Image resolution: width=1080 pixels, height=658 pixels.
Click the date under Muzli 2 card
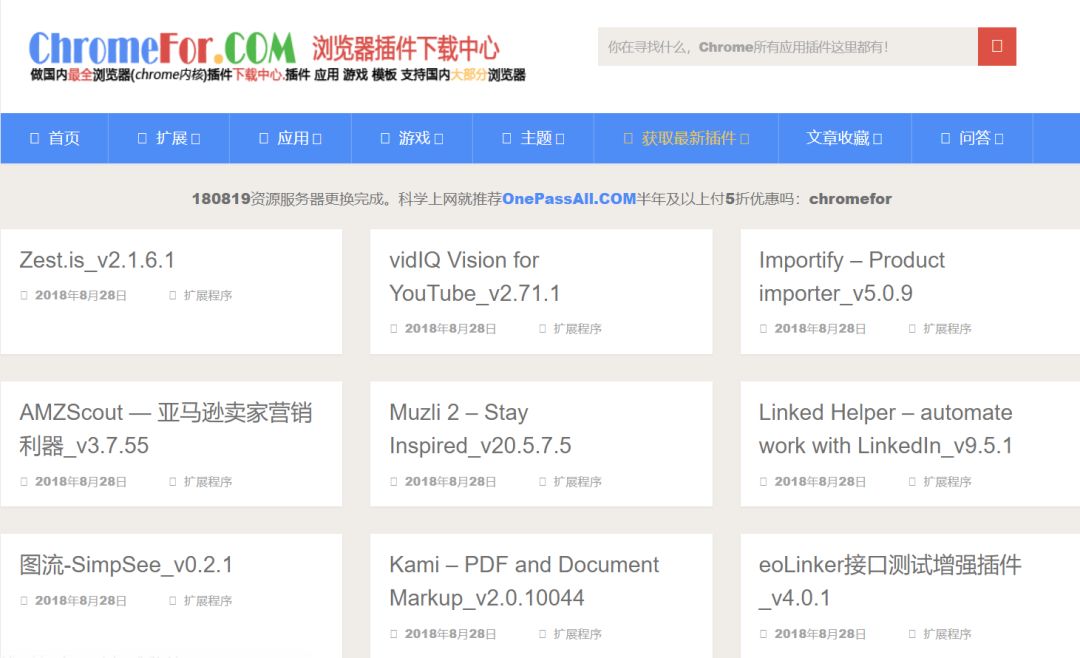pyautogui.click(x=450, y=482)
